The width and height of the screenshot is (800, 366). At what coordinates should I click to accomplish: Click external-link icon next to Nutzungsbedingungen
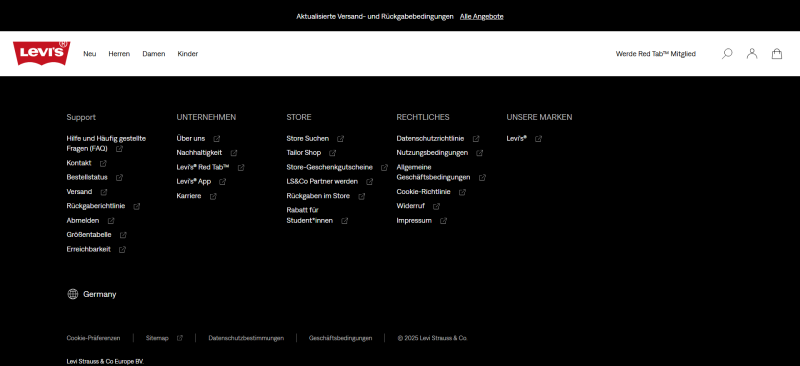point(480,153)
